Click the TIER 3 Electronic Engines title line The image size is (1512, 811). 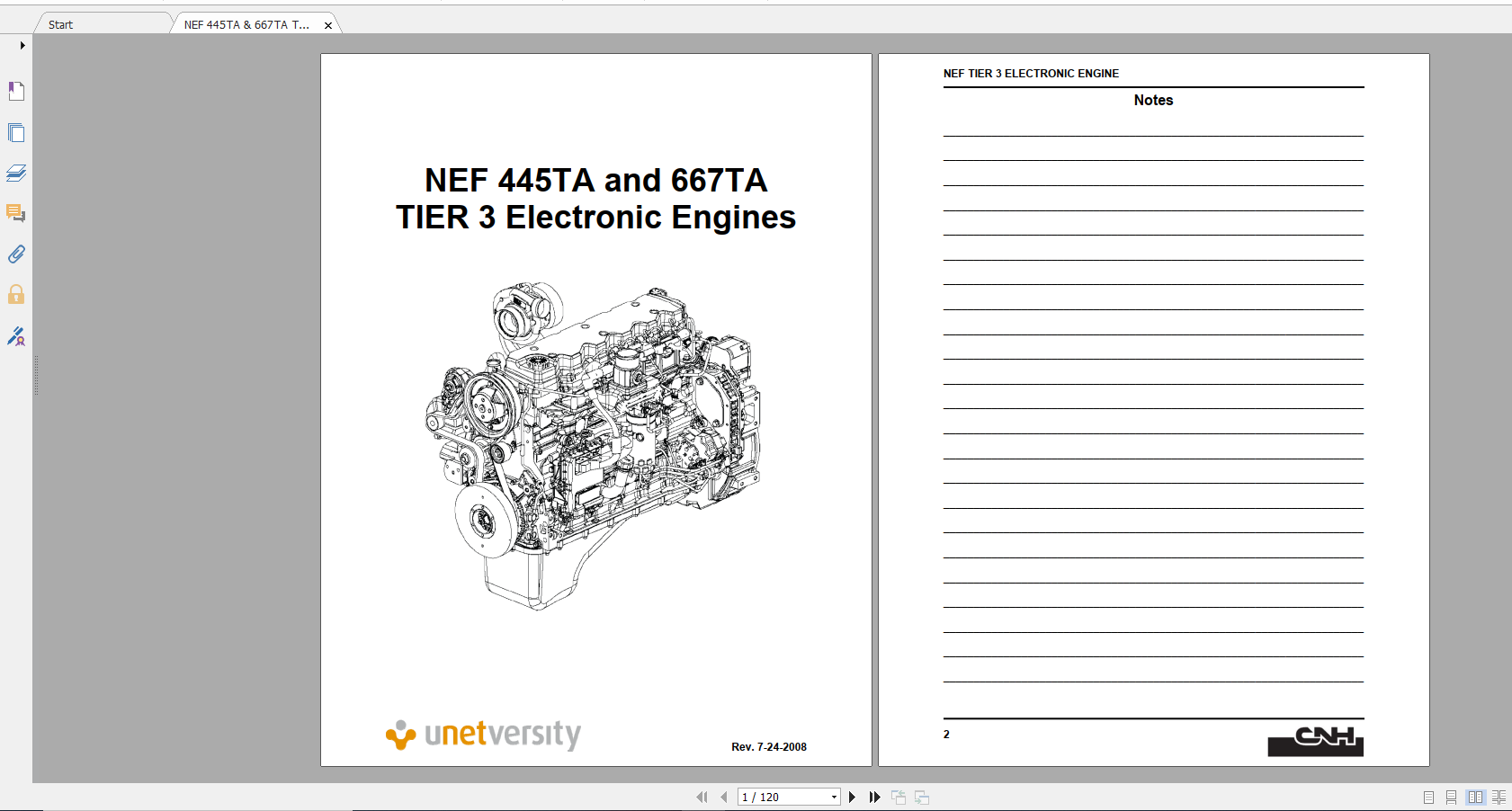click(x=595, y=218)
